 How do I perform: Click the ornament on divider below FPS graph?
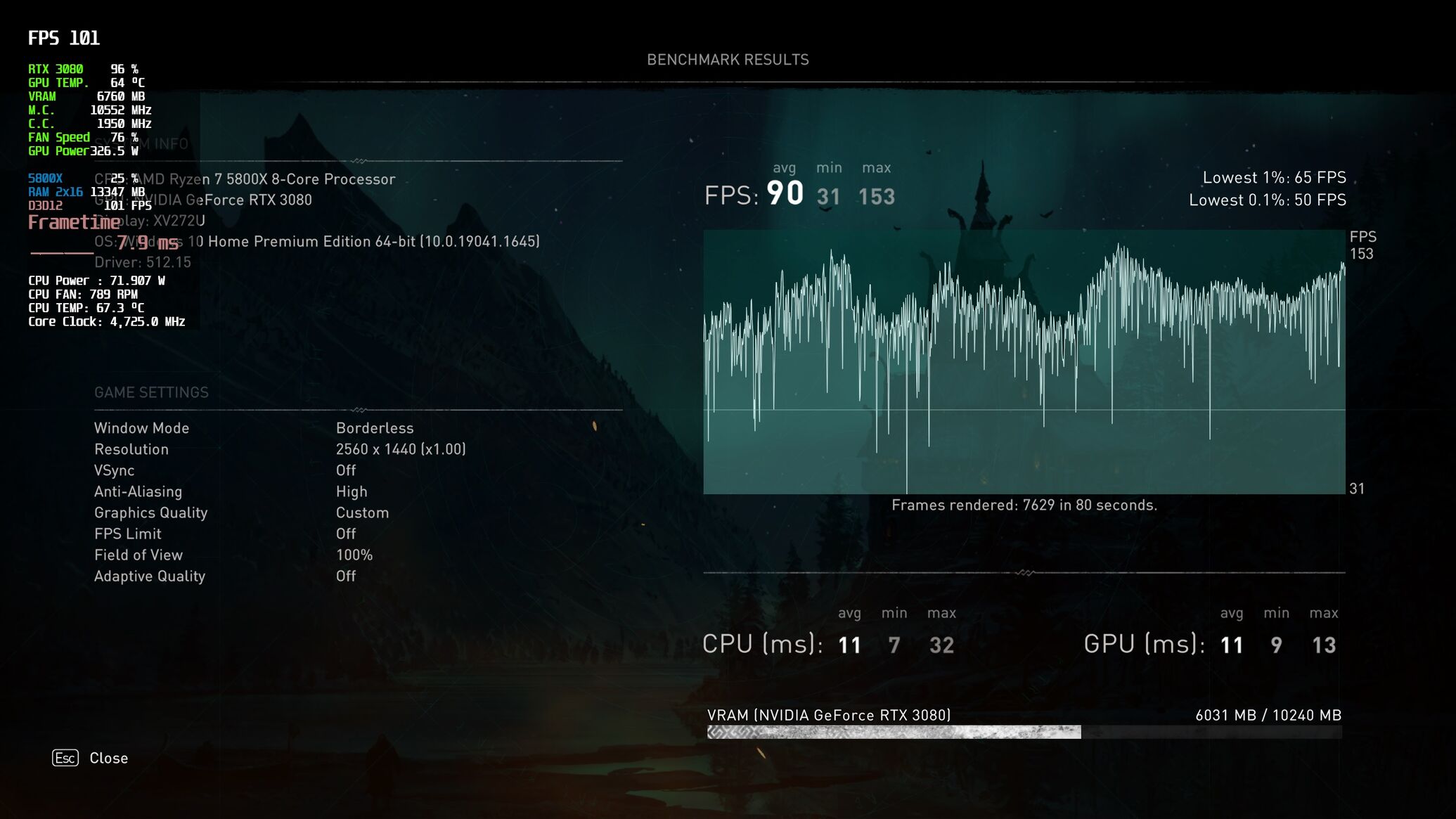pos(1024,573)
